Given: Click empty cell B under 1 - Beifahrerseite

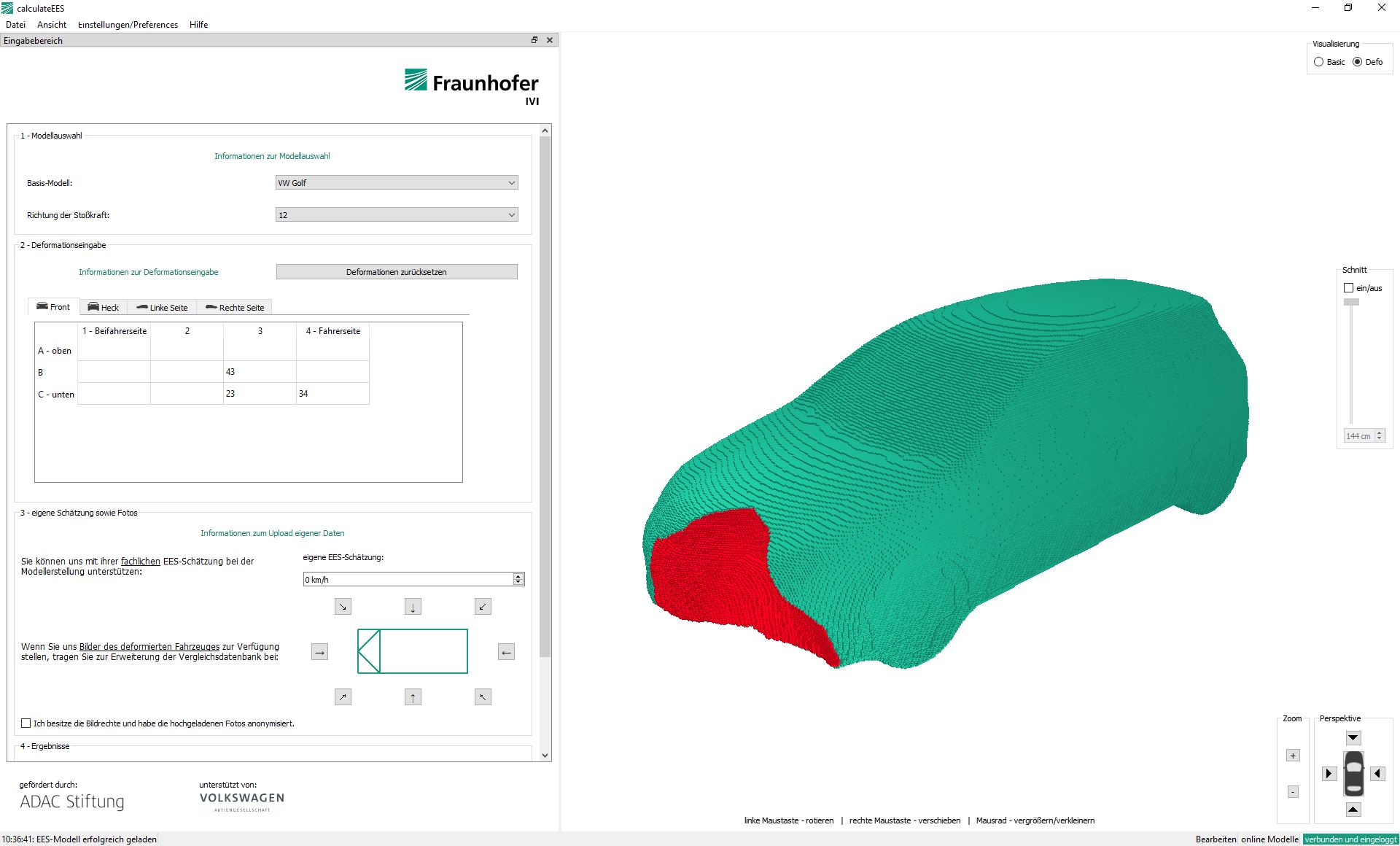Looking at the screenshot, I should 114,372.
